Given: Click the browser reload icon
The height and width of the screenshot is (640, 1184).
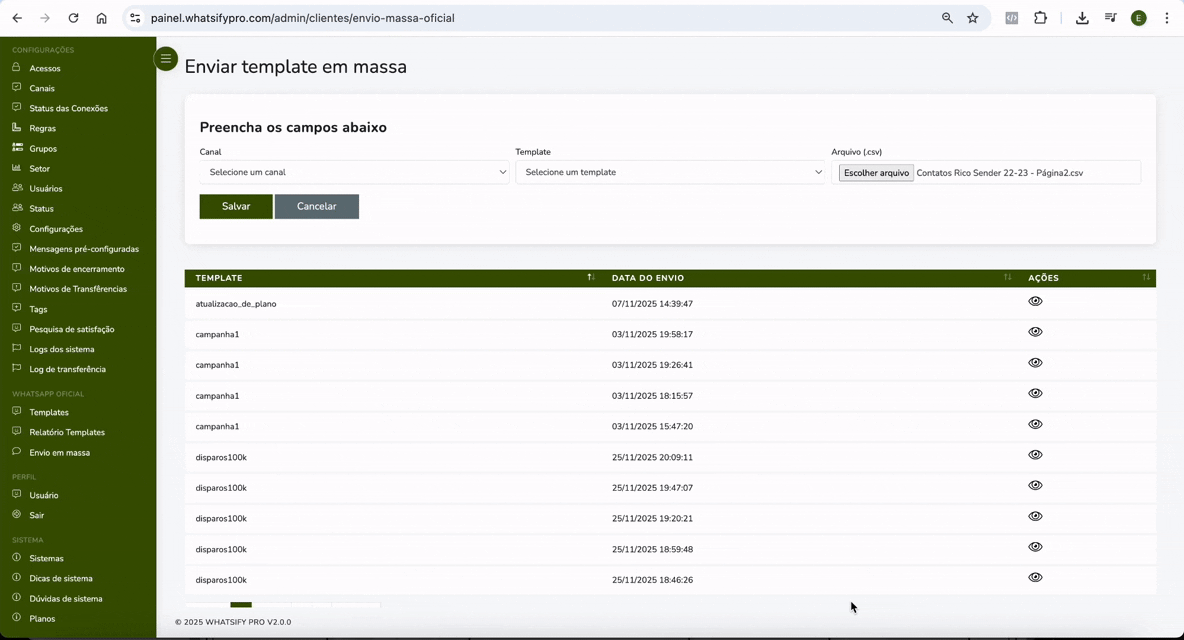Looking at the screenshot, I should [73, 18].
